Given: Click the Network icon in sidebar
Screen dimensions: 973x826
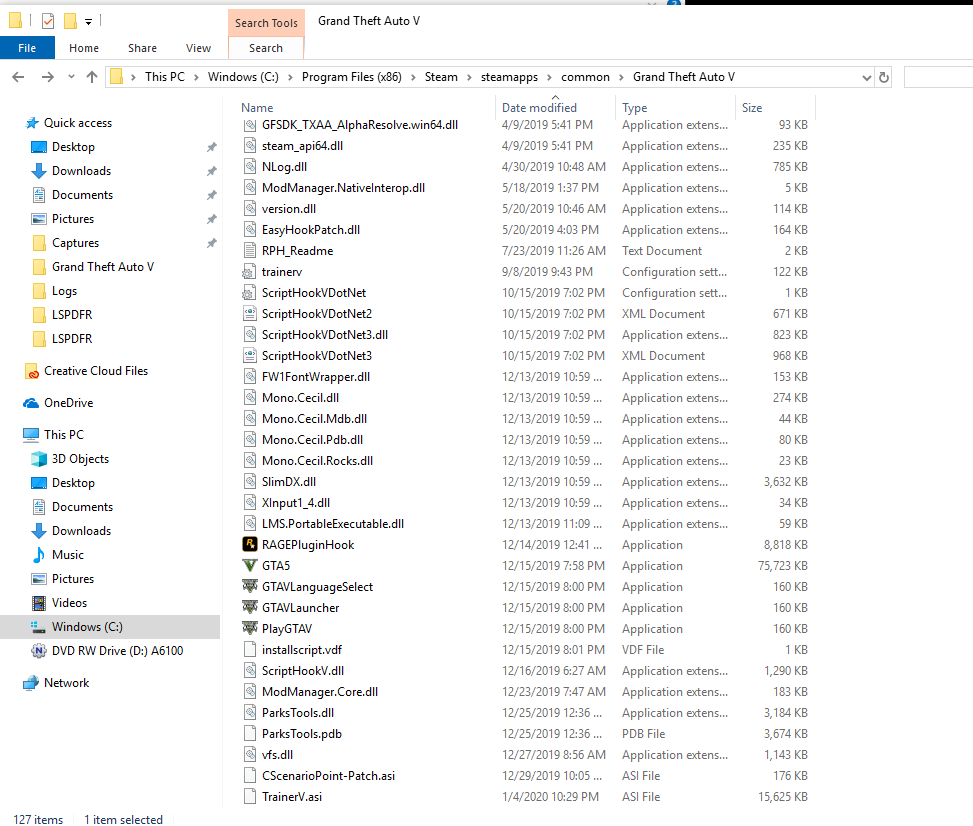Looking at the screenshot, I should click(31, 683).
